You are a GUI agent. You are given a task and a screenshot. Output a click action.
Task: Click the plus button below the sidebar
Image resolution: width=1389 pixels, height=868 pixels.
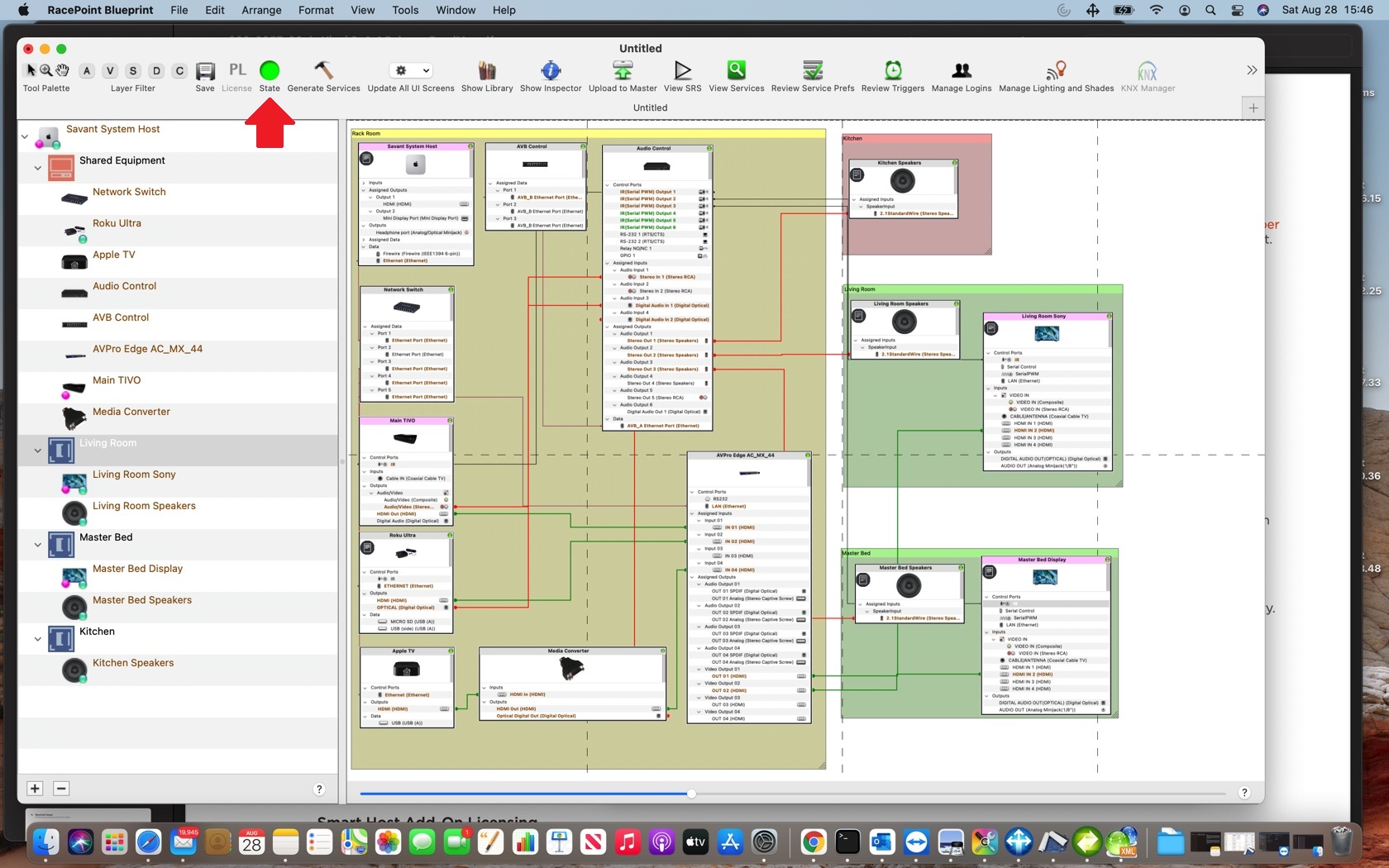(35, 789)
